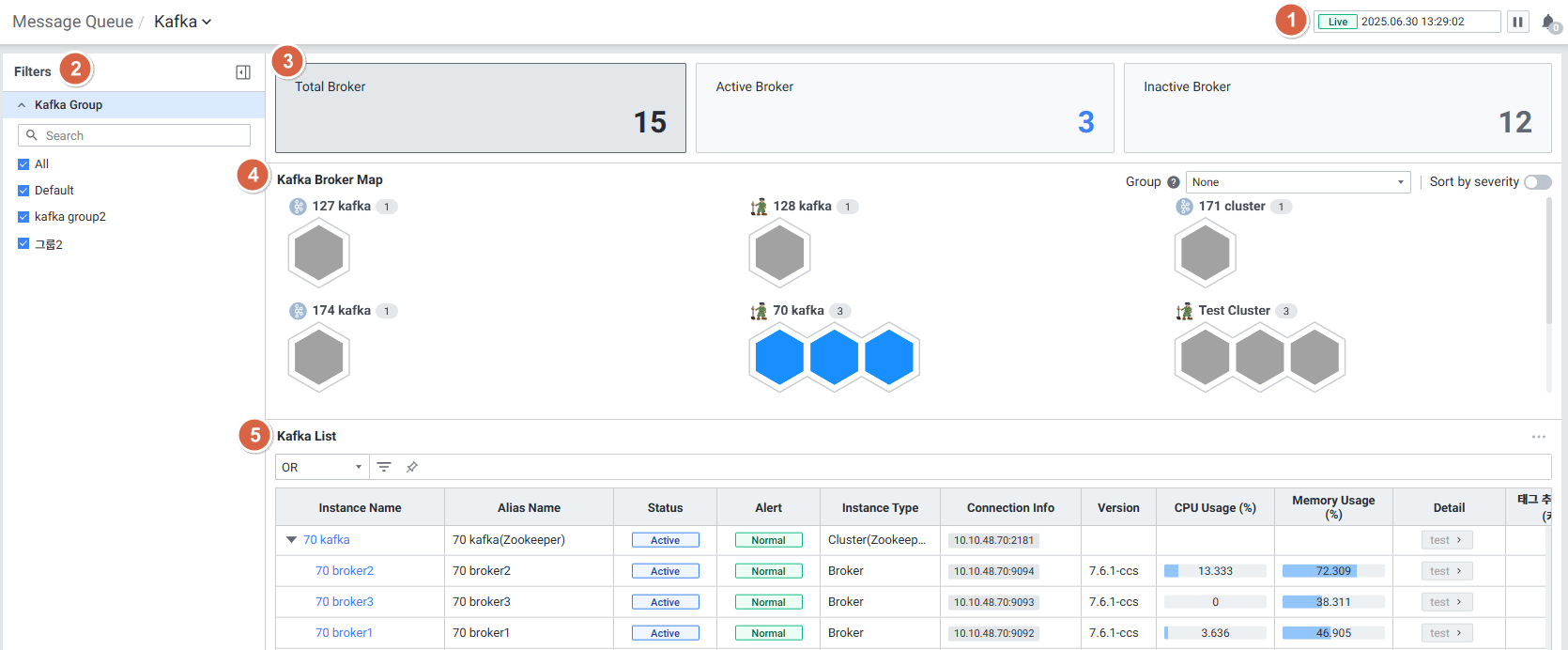
Task: Click the test detail button for 70 broker3
Action: (x=1446, y=602)
